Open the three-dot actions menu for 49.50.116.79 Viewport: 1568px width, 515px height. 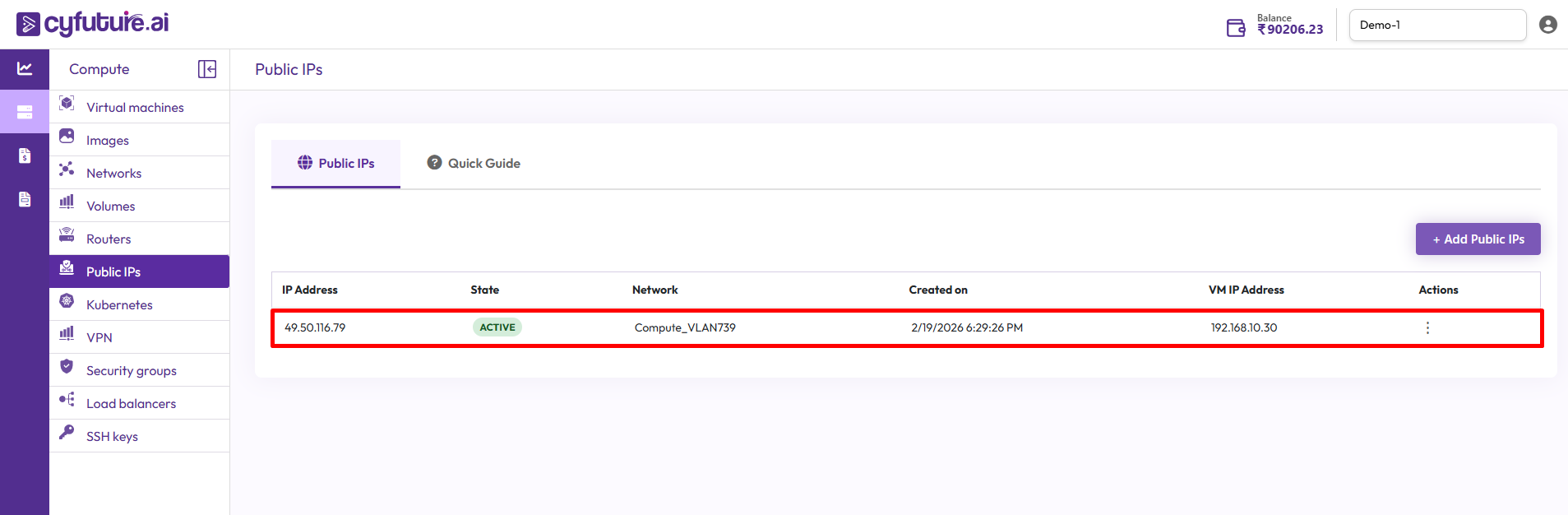[x=1427, y=327]
